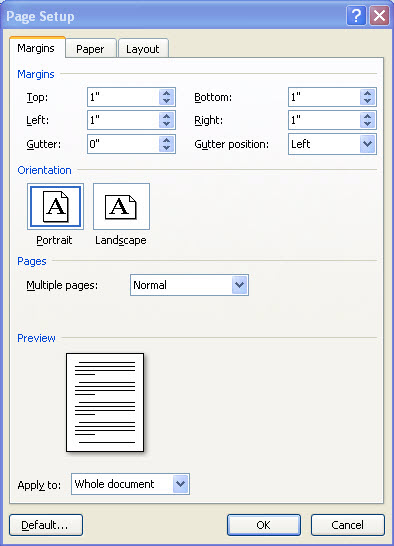
Task: Select the Portrait orientation icon
Action: point(55,206)
